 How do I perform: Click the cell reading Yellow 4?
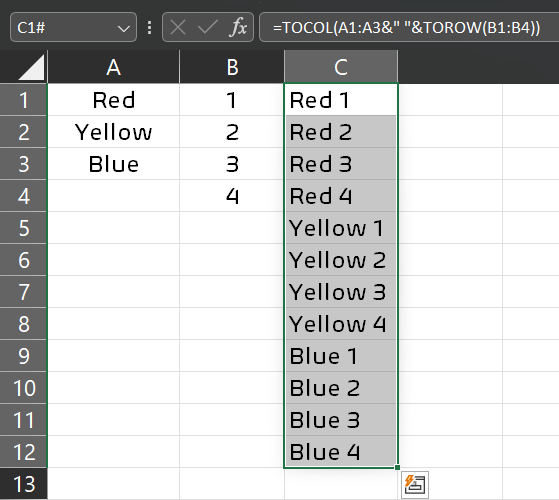click(x=341, y=324)
